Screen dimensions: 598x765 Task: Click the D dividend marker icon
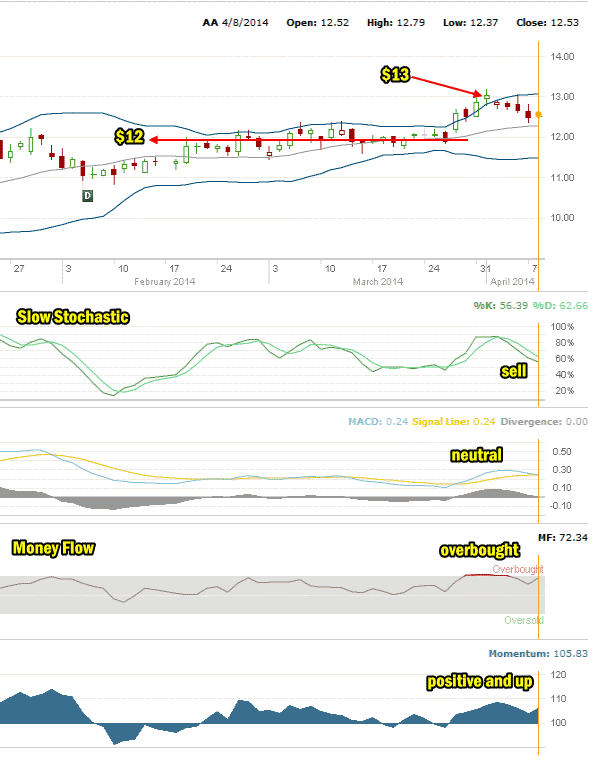(x=87, y=196)
